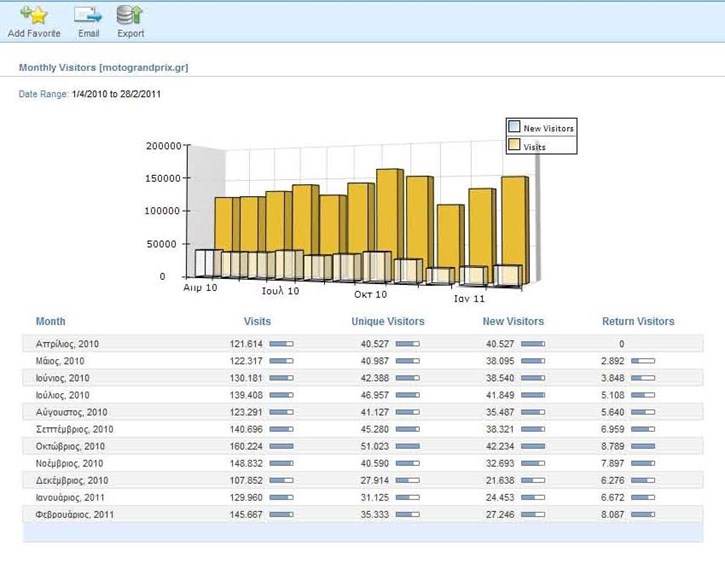Sort by Return Visitors column header
Screen dimensions: 725x569
(638, 321)
